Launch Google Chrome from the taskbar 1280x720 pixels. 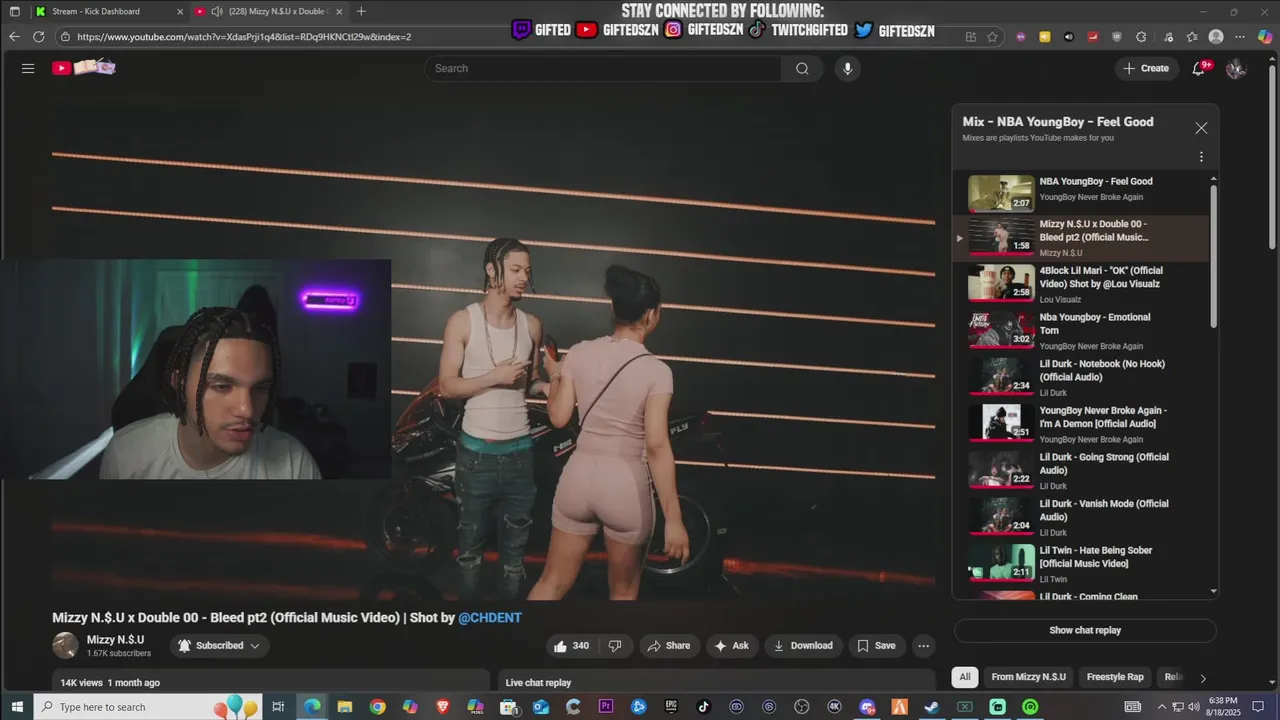pos(377,707)
